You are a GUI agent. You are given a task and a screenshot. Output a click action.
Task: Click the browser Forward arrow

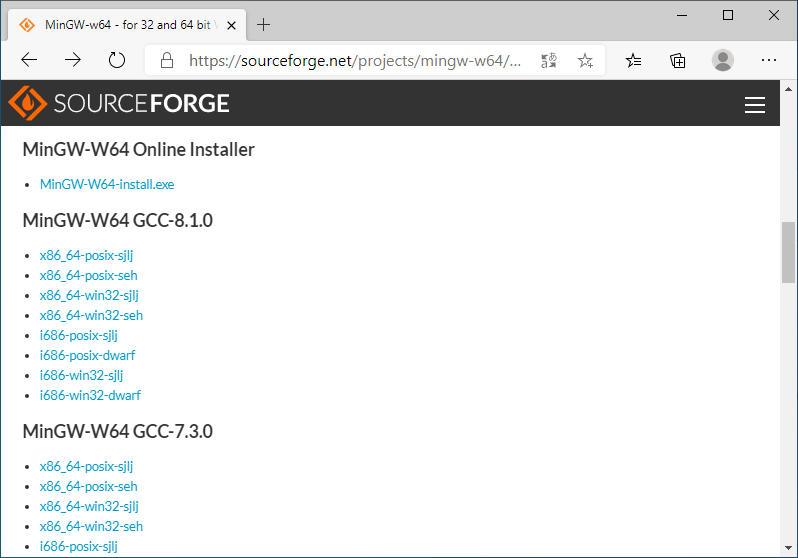[73, 60]
